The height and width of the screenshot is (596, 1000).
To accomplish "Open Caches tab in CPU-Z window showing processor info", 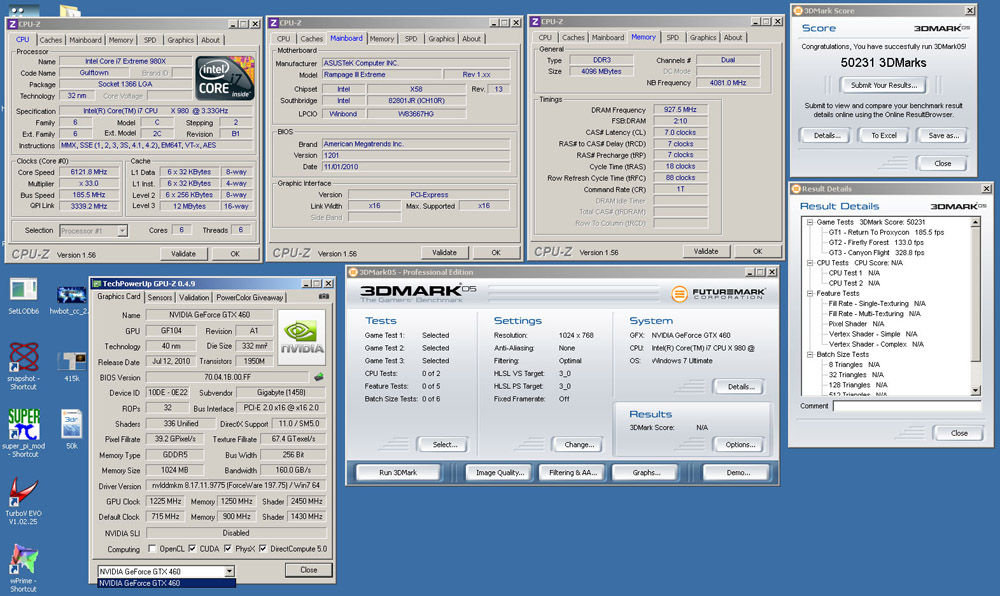I will [51, 40].
